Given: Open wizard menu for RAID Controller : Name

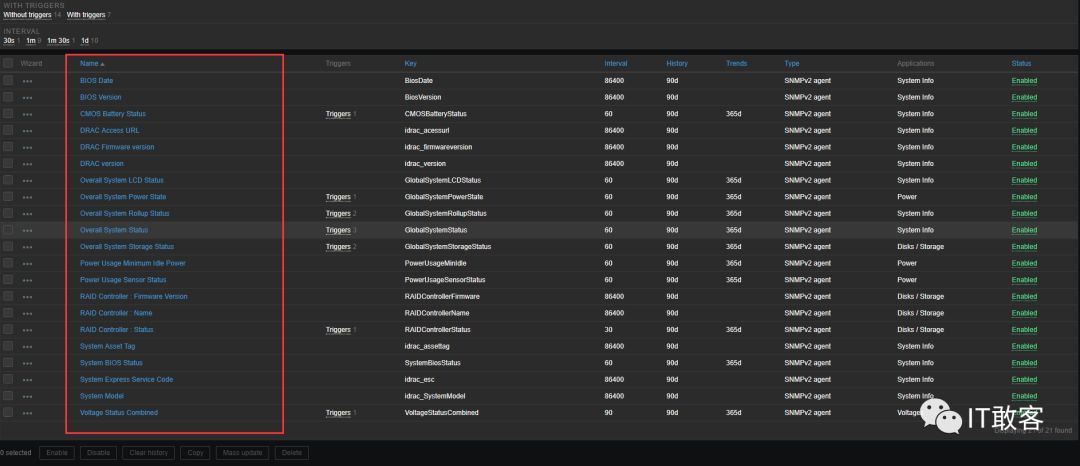Looking at the screenshot, I should (x=27, y=313).
